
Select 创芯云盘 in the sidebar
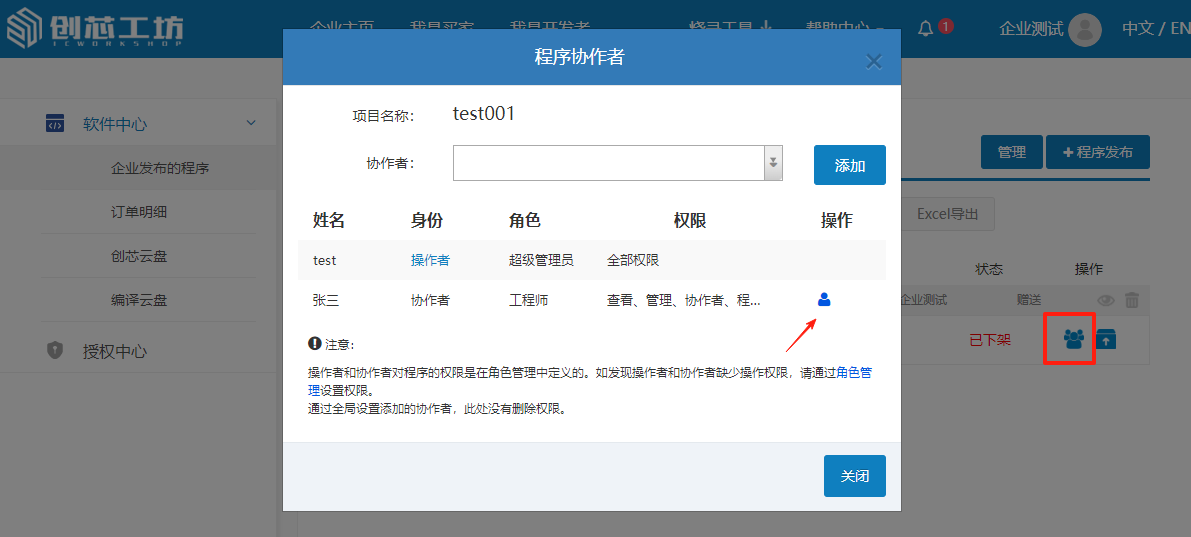pyautogui.click(x=139, y=256)
